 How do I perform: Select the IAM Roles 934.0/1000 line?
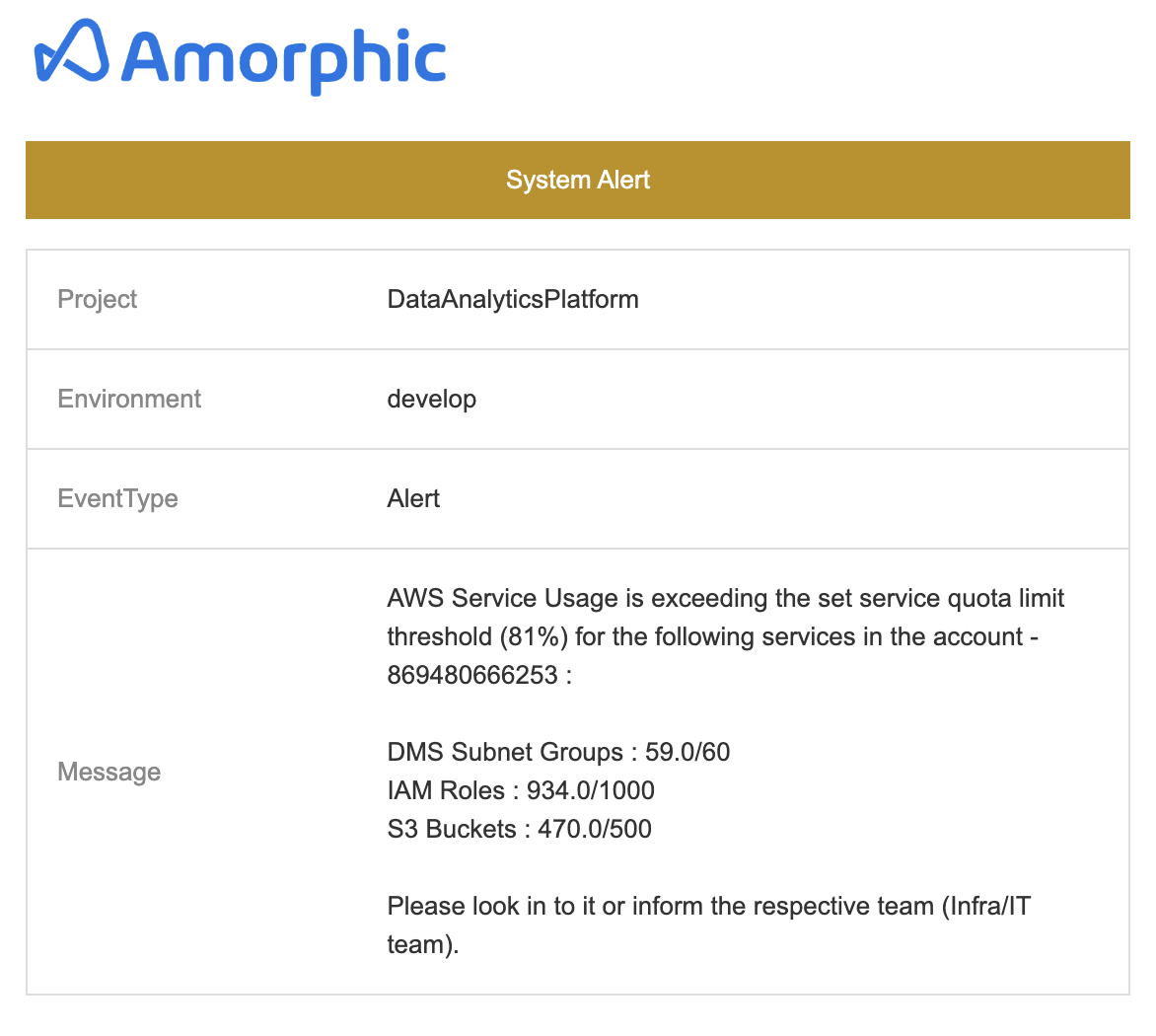click(521, 790)
